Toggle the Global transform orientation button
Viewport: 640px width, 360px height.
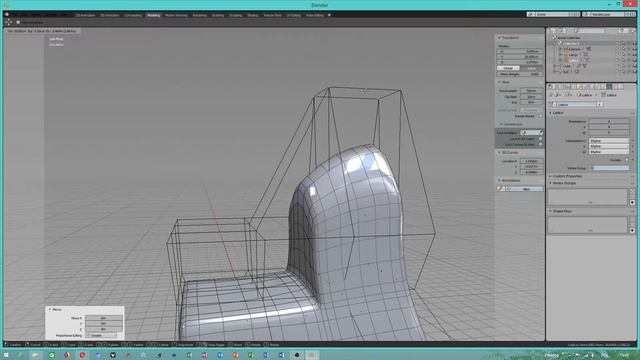point(508,68)
